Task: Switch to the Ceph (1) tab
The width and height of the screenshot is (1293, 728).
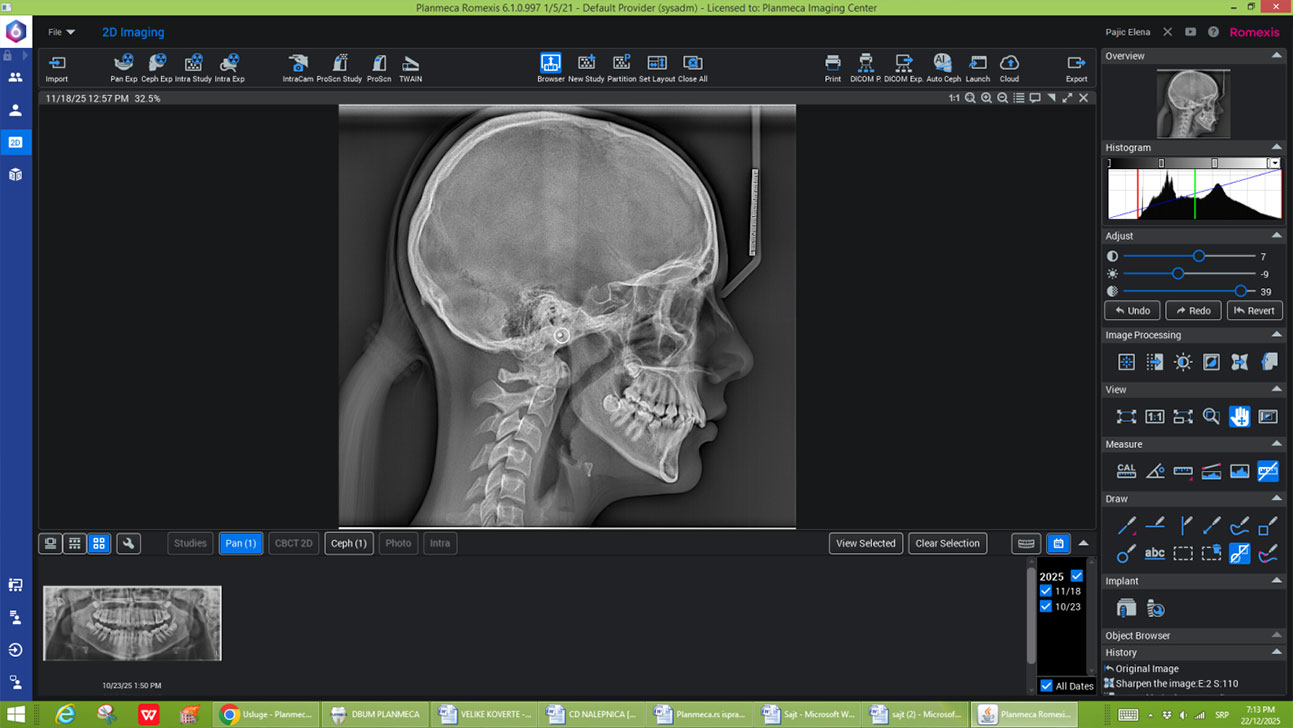Action: click(348, 543)
